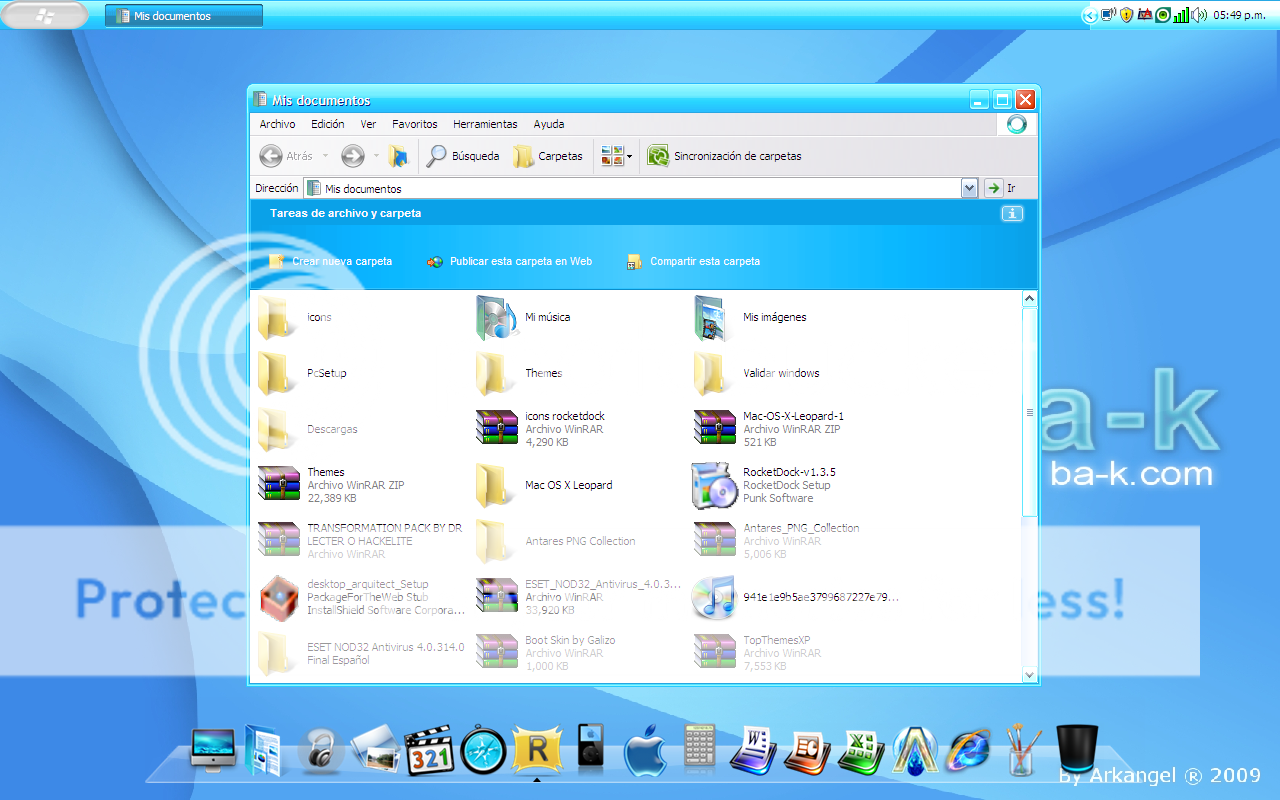1280x800 pixels.
Task: Open the Edición menu
Action: 327,124
